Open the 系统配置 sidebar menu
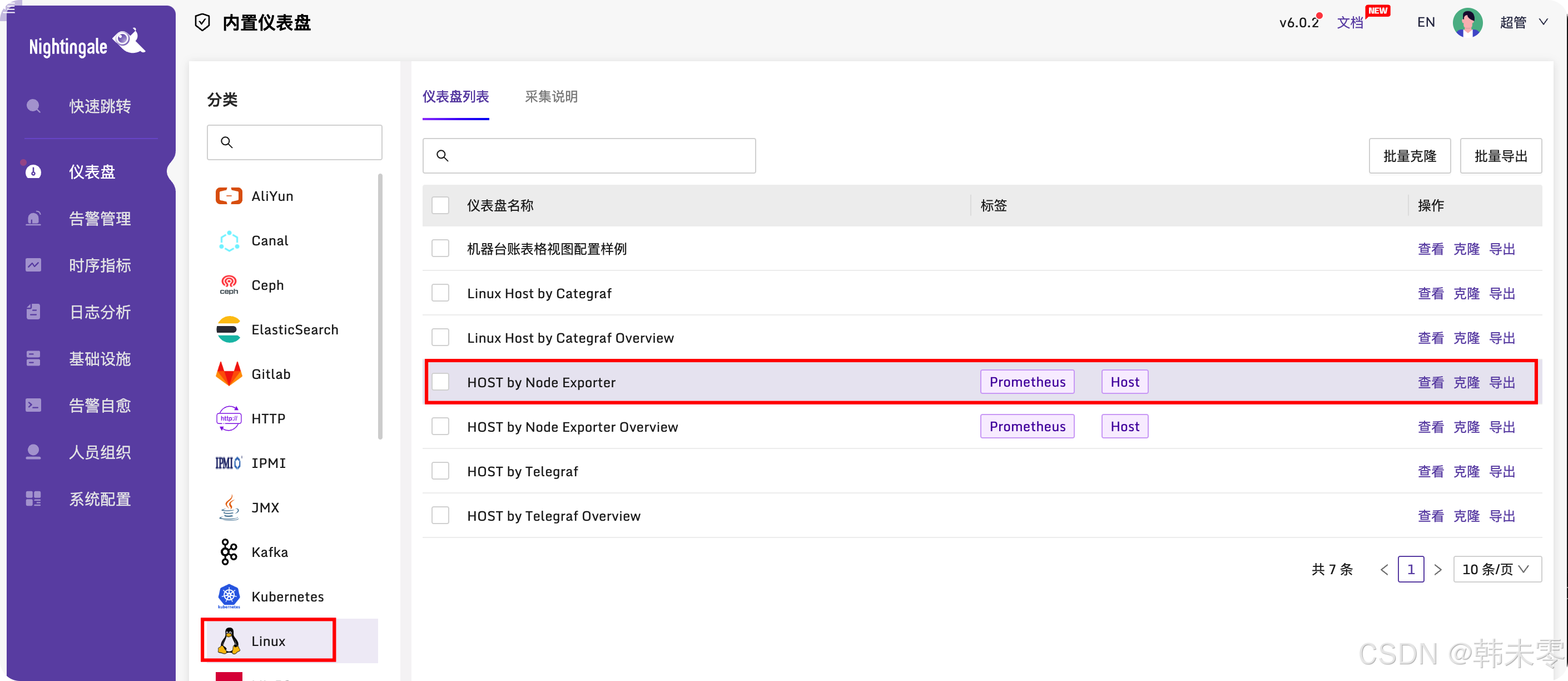The image size is (1568, 681). click(x=99, y=499)
